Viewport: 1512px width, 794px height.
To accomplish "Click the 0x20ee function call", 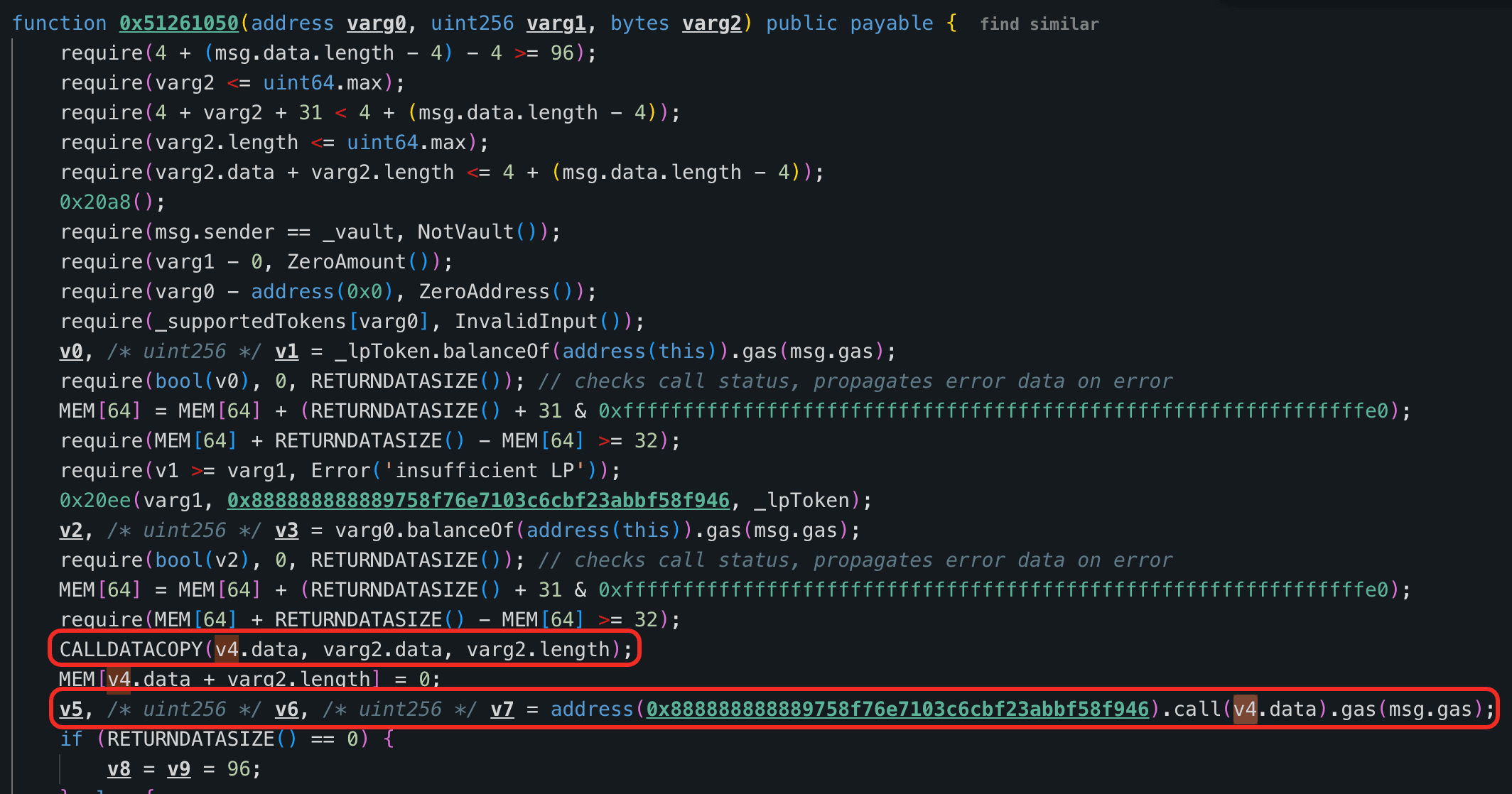I will [94, 501].
